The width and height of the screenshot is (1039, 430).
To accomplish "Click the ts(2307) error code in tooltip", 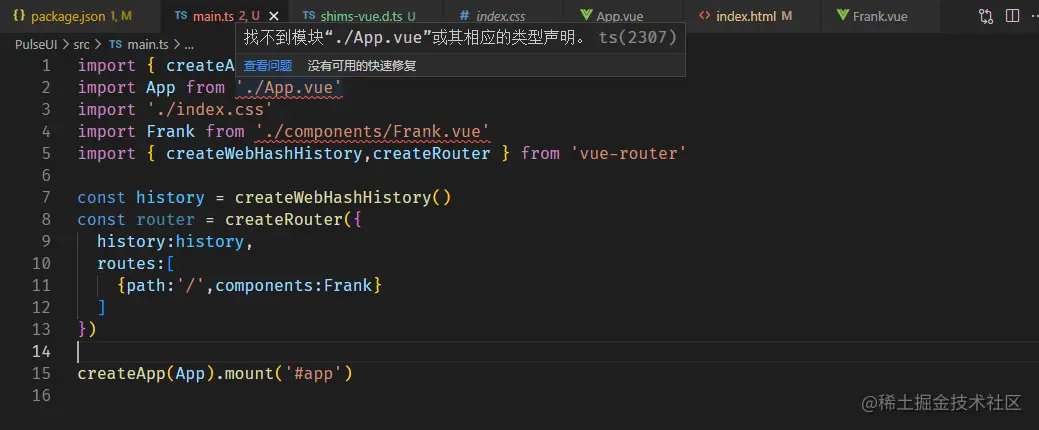I will (637, 38).
